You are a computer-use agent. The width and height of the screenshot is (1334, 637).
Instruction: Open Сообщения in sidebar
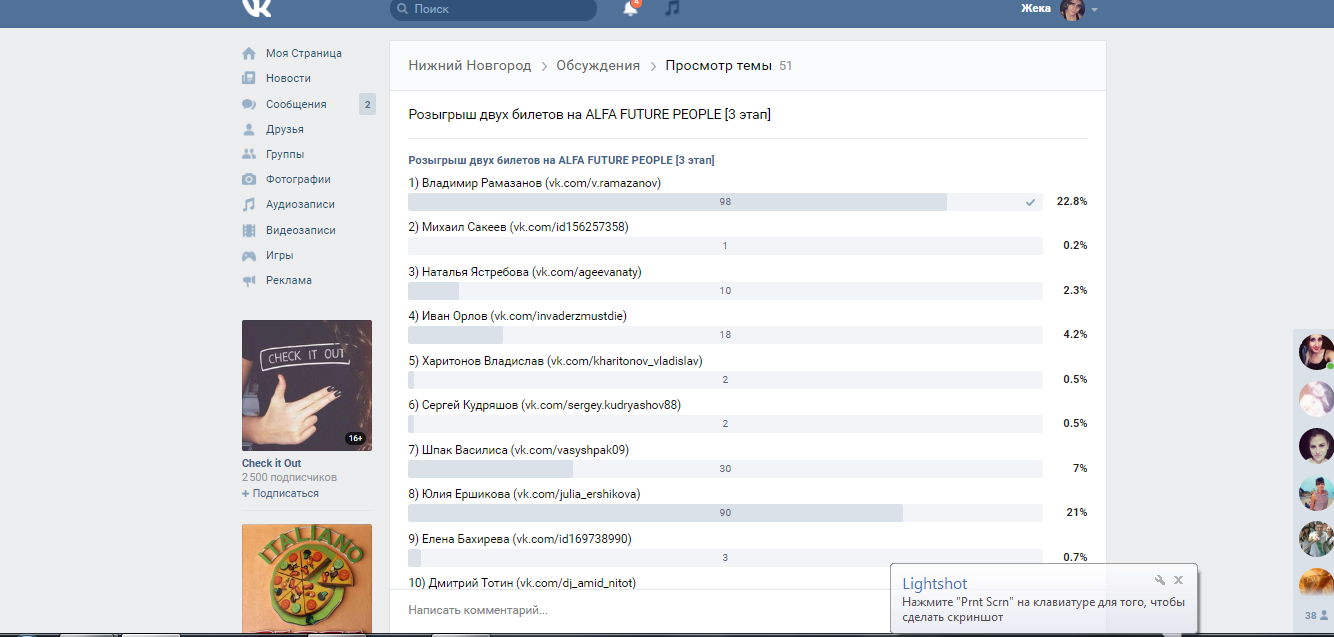[296, 104]
